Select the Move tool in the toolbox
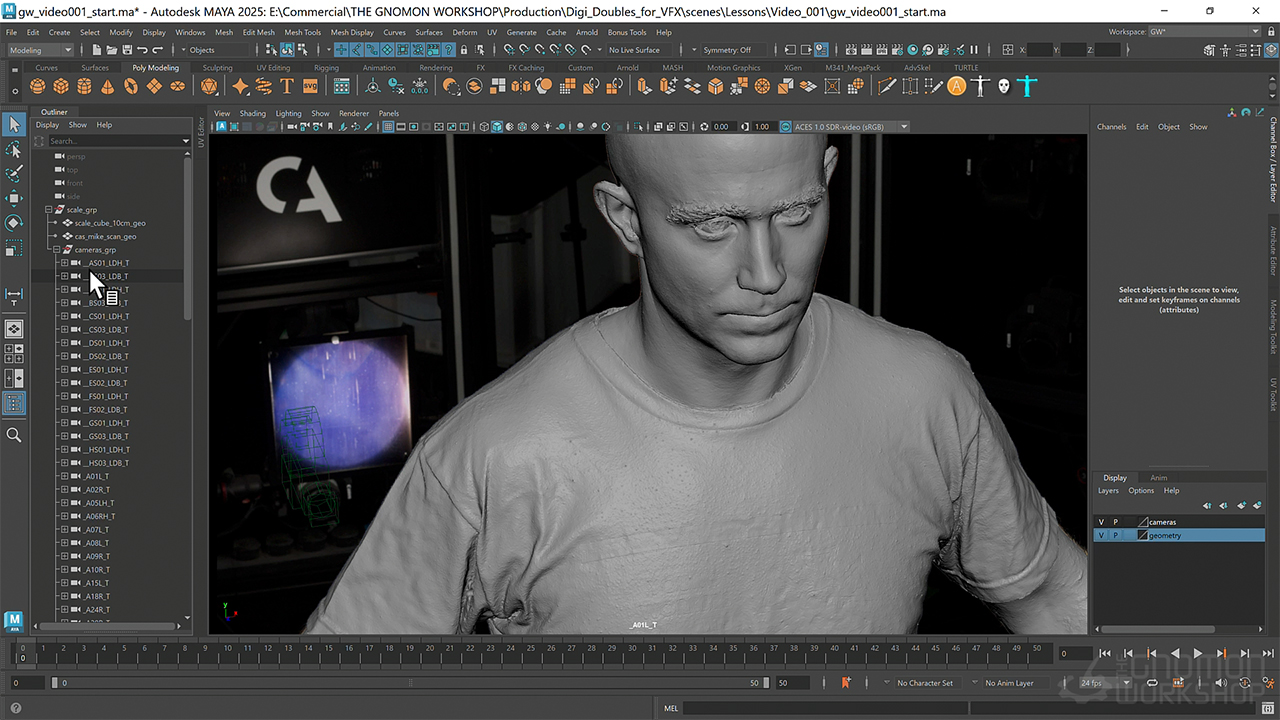This screenshot has height=720, width=1280. pos(14,198)
